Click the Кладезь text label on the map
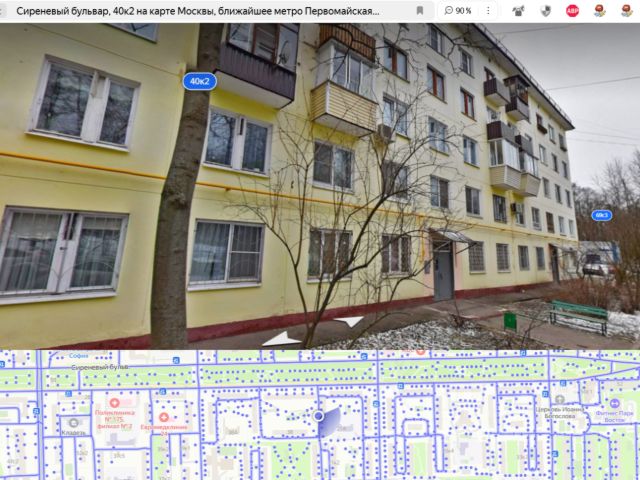This screenshot has width=640, height=480. [74, 432]
